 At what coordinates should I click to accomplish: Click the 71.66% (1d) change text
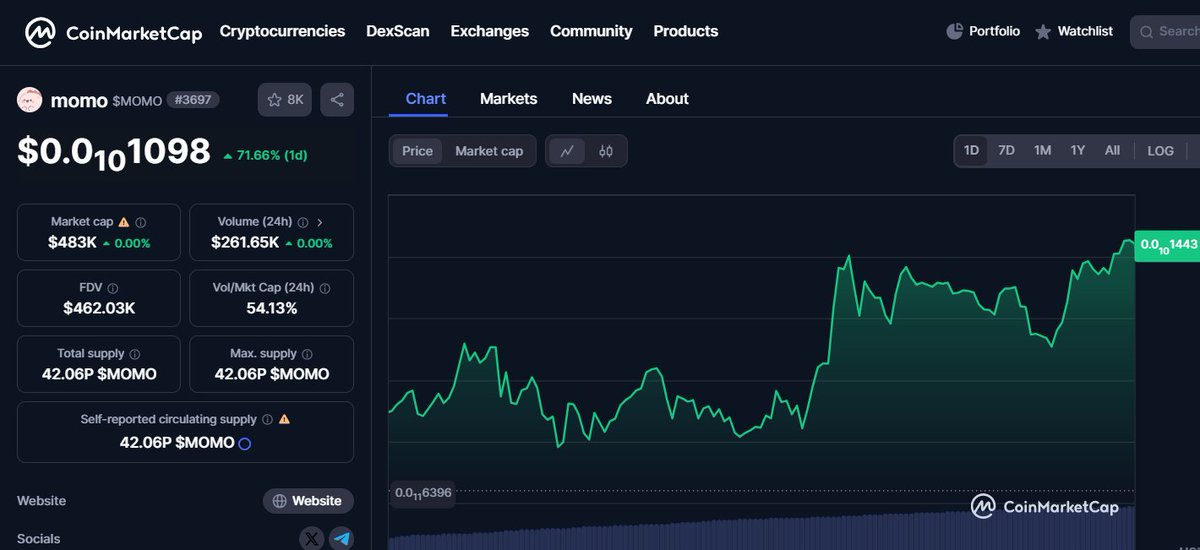(x=265, y=155)
